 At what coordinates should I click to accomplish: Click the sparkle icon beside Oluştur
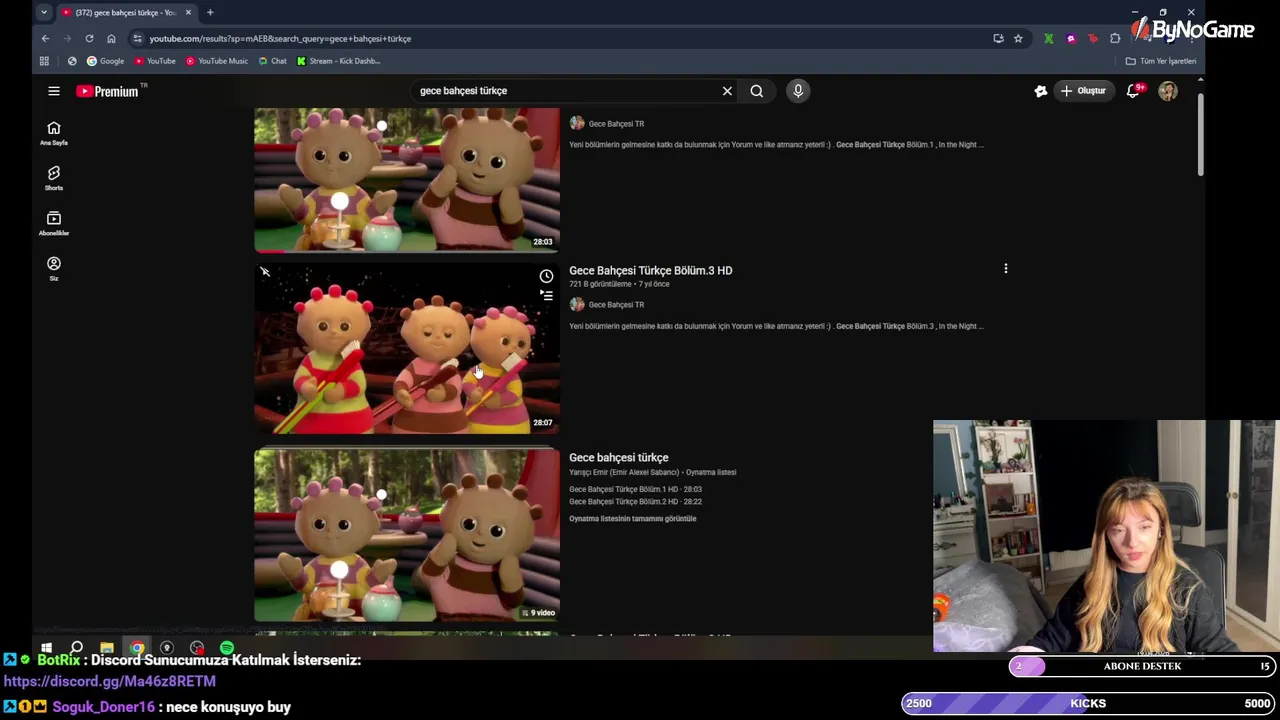point(1041,91)
